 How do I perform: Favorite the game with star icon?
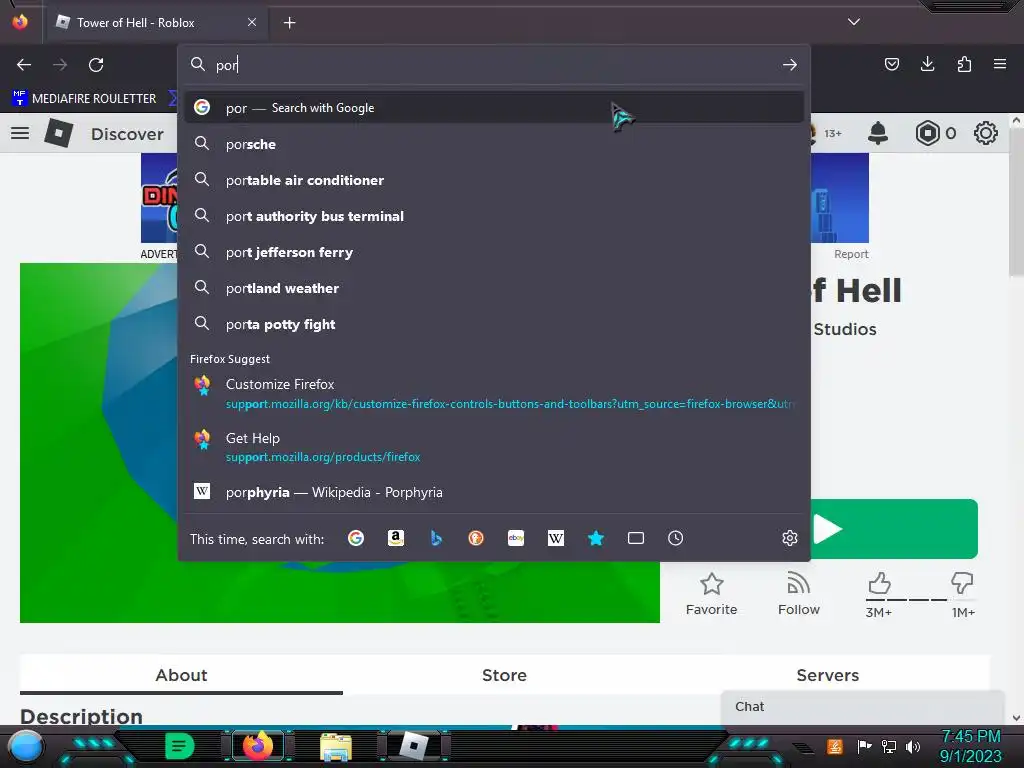click(711, 594)
